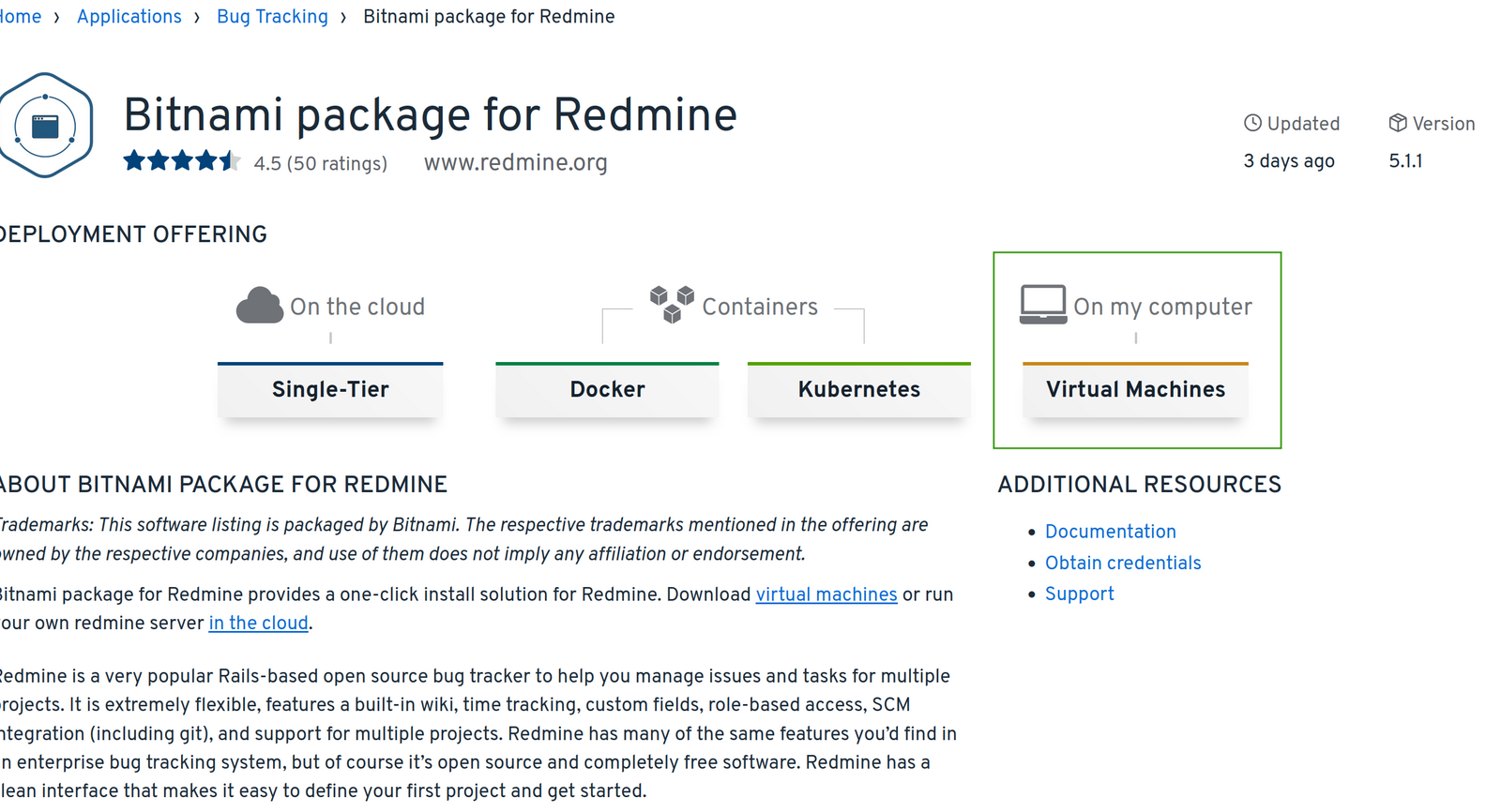Open the Obtain credentials link
The height and width of the screenshot is (812, 1501).
pos(1123,563)
